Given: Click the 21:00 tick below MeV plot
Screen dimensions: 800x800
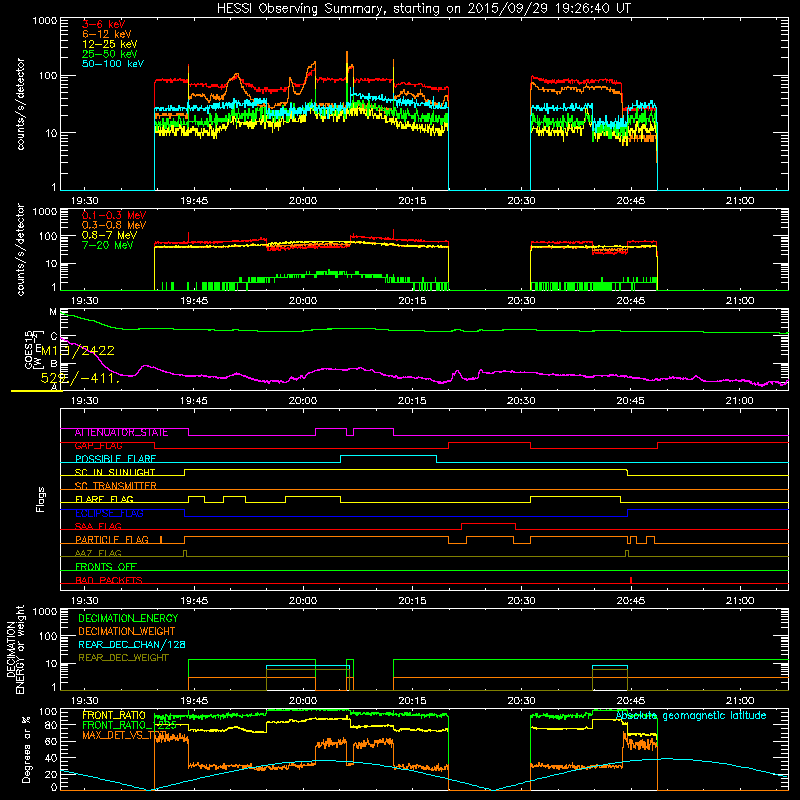Looking at the screenshot, I should 740,301.
